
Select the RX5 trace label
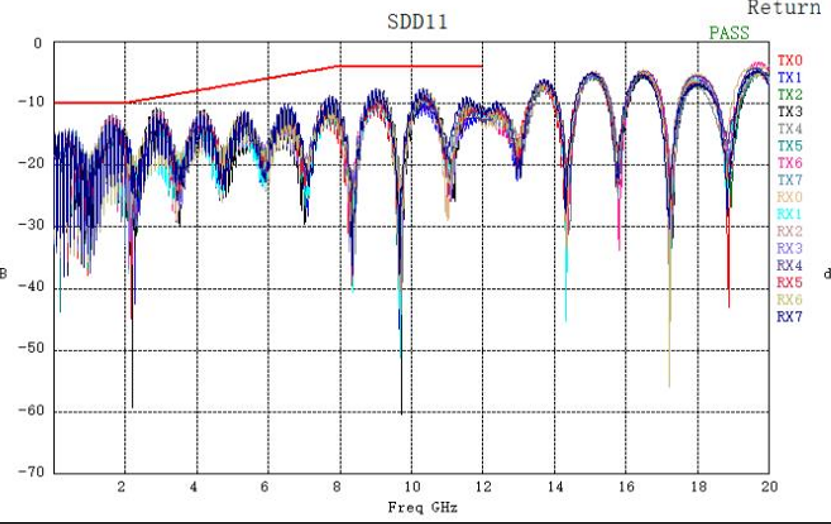click(790, 282)
